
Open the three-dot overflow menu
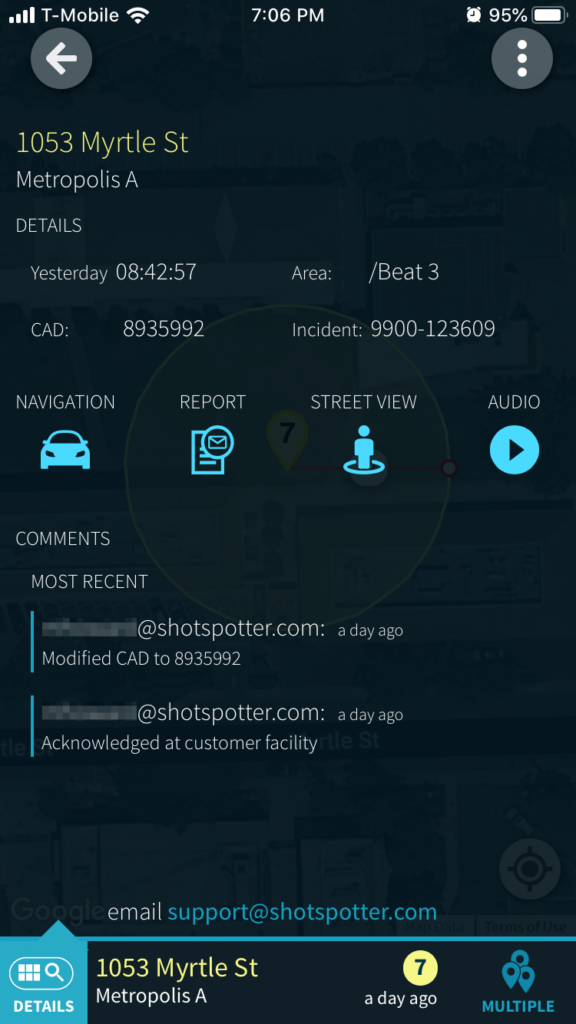click(522, 59)
